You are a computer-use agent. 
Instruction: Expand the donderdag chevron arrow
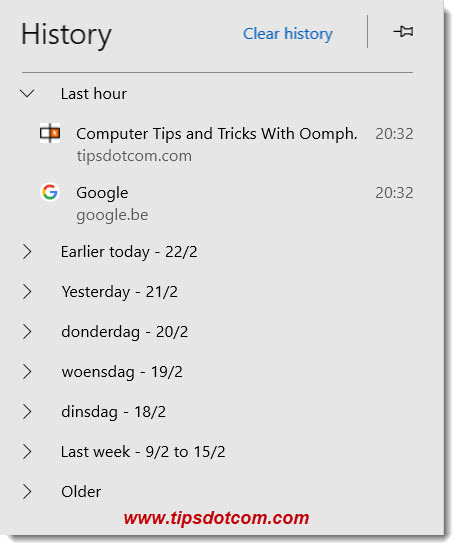click(27, 332)
